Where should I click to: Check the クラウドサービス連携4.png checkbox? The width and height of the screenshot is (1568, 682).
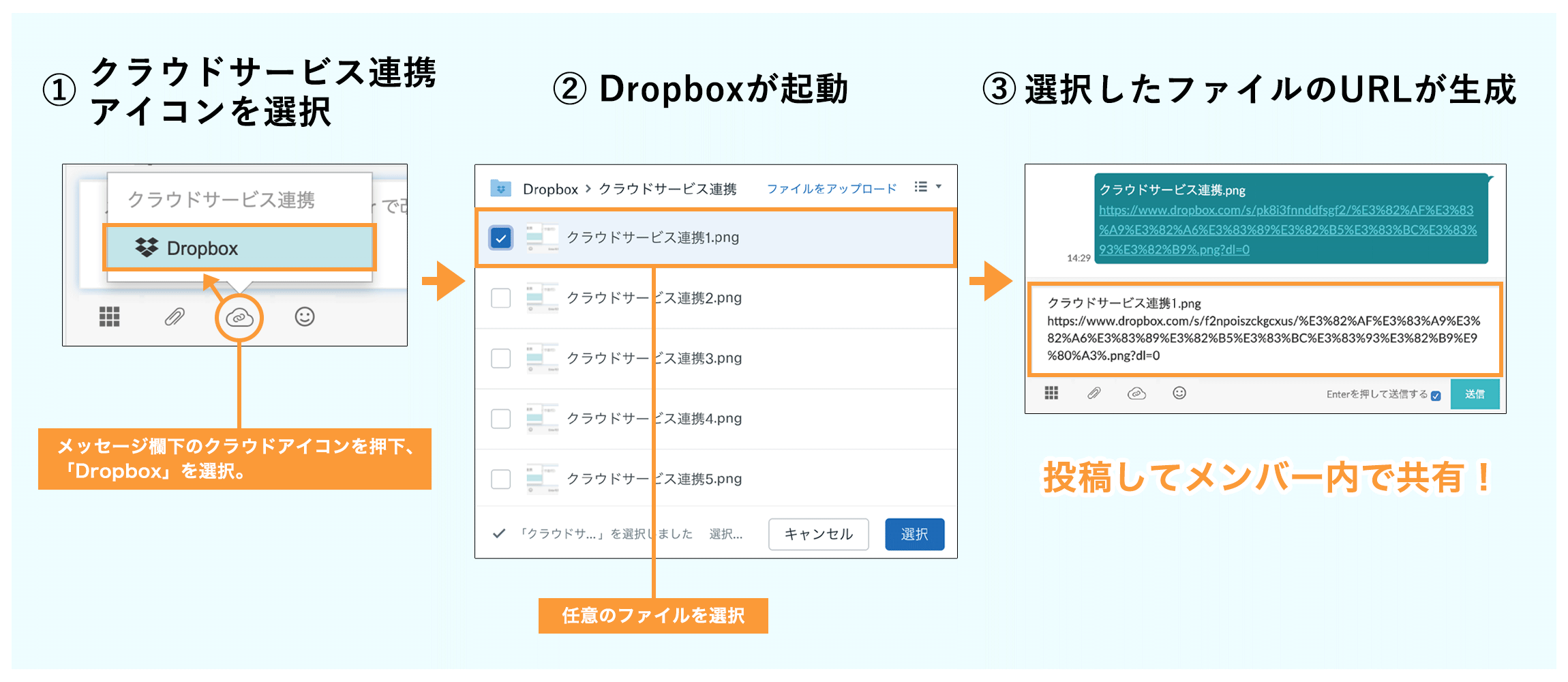pos(501,418)
